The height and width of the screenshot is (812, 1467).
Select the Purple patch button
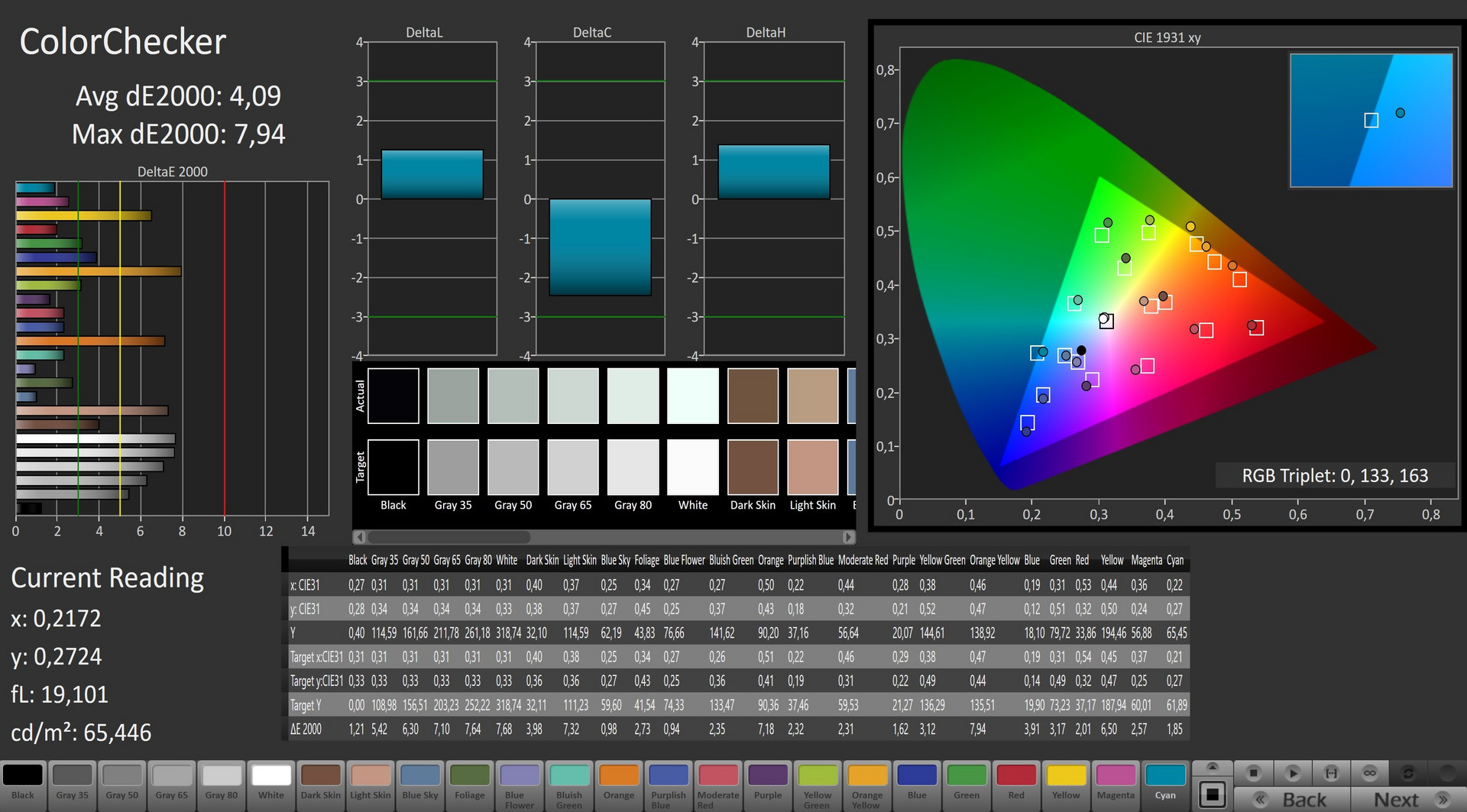point(768,785)
